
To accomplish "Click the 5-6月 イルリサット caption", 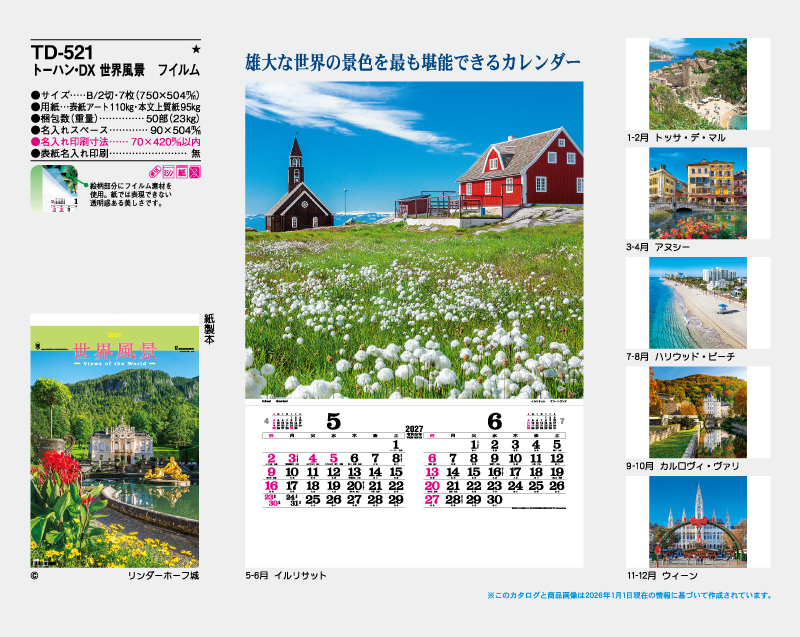I will pyautogui.click(x=286, y=575).
